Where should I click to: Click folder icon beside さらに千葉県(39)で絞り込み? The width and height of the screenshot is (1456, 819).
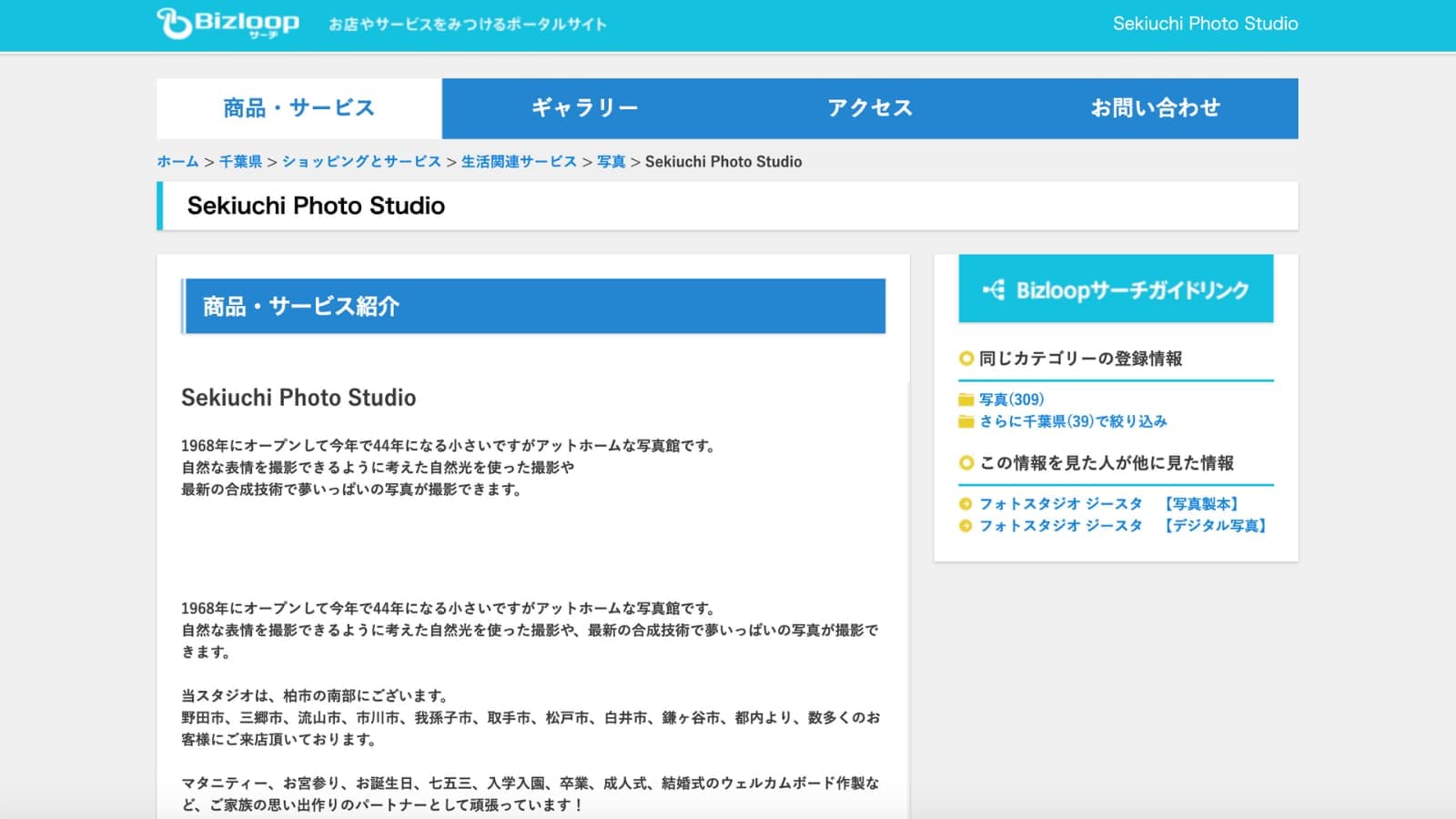pos(966,421)
